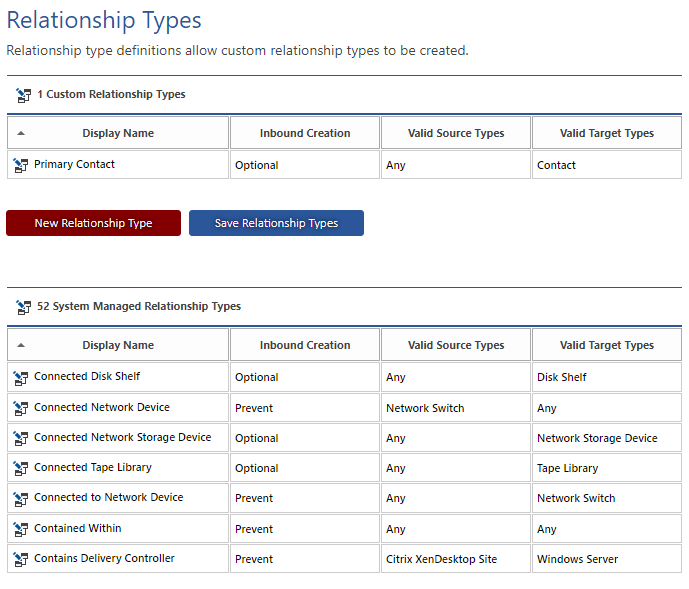Click the Windows Server target type cell
This screenshot has width=689, height=589.
[x=607, y=559]
